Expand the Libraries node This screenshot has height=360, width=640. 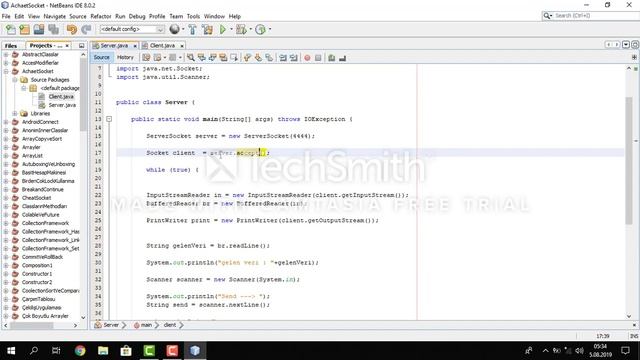click(15, 113)
